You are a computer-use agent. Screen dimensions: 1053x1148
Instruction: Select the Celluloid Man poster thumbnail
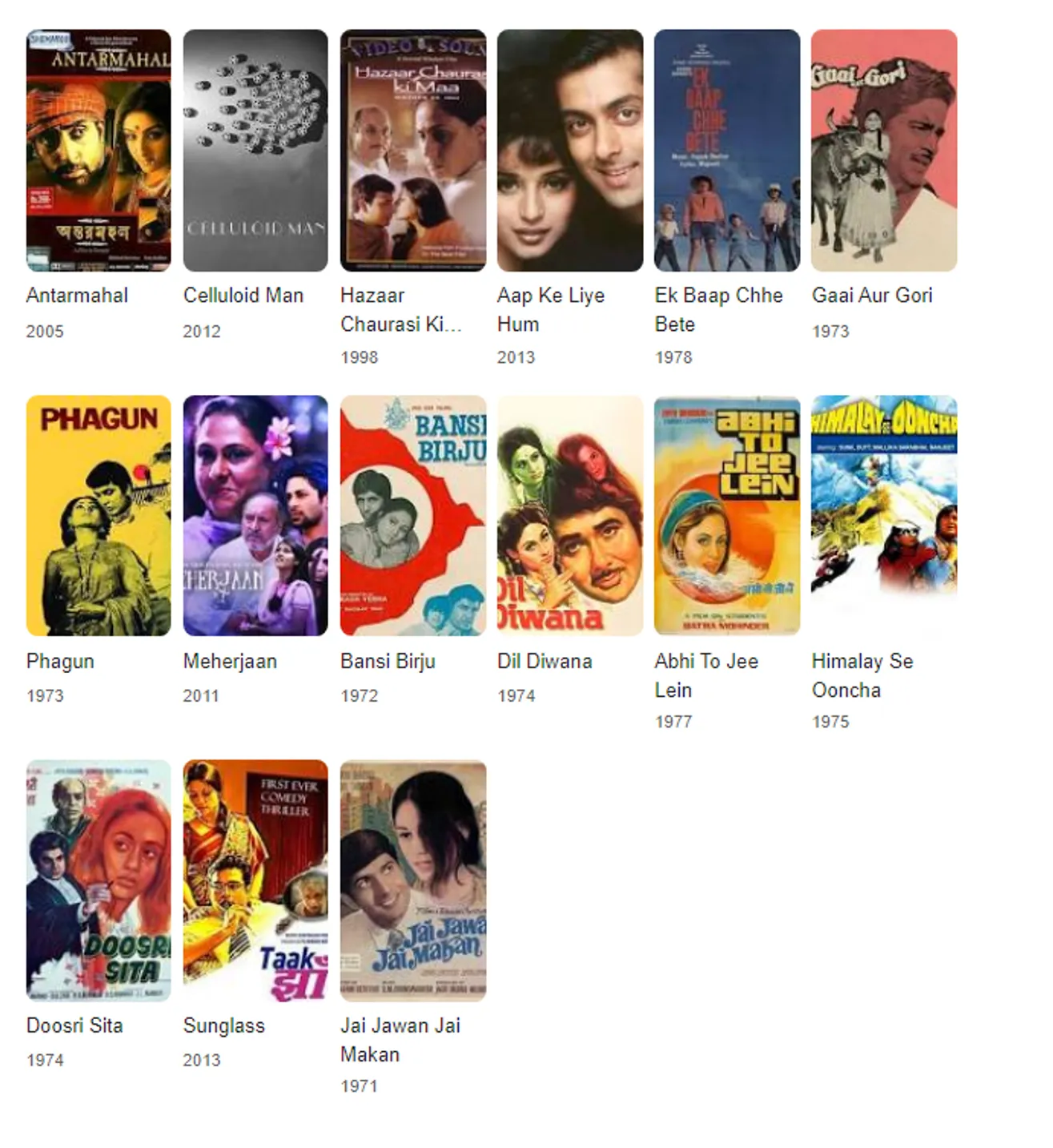[255, 151]
